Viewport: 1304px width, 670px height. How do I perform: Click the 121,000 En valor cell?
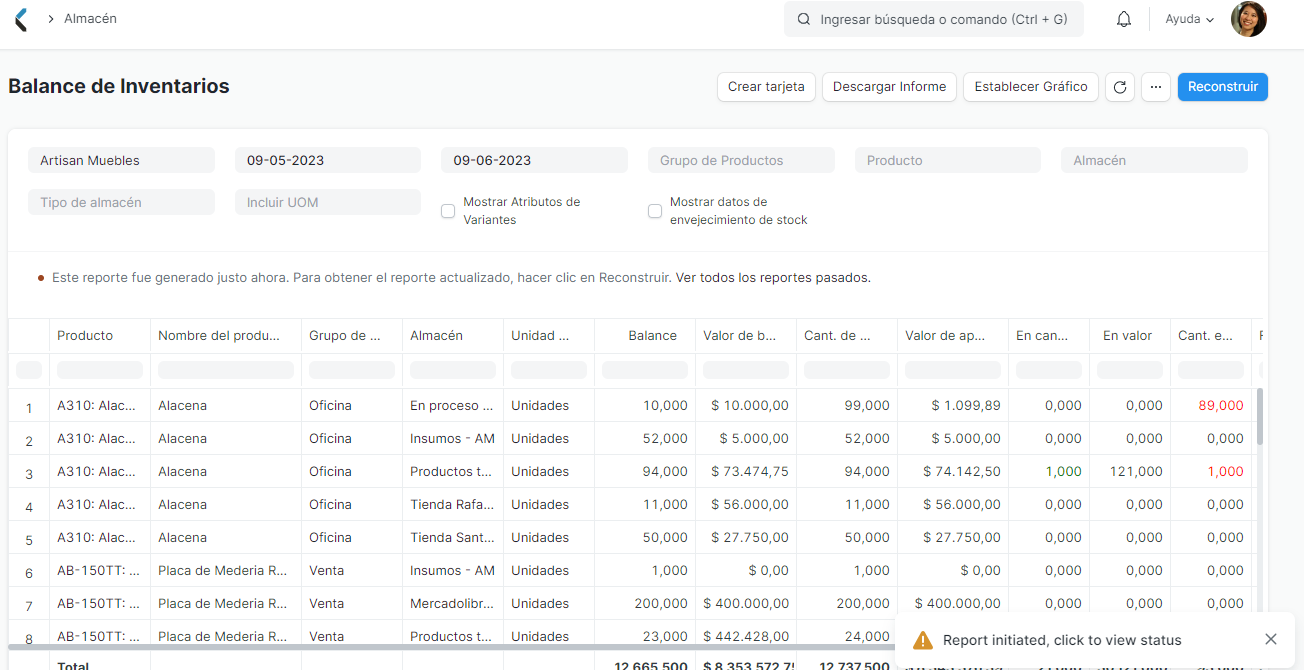click(x=1130, y=471)
